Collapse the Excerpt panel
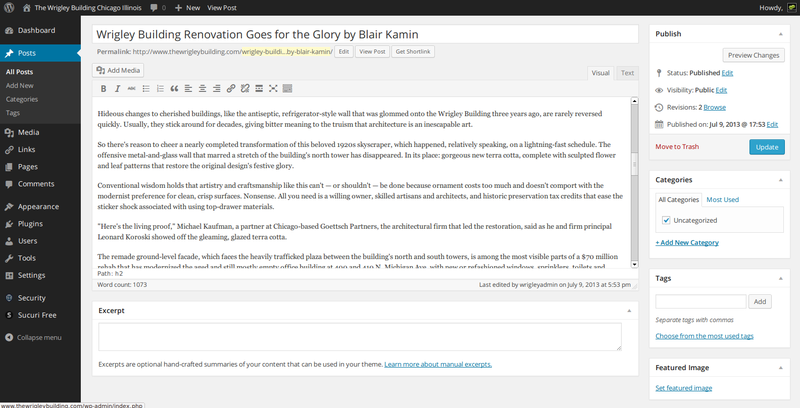The width and height of the screenshot is (800, 408). 629,311
